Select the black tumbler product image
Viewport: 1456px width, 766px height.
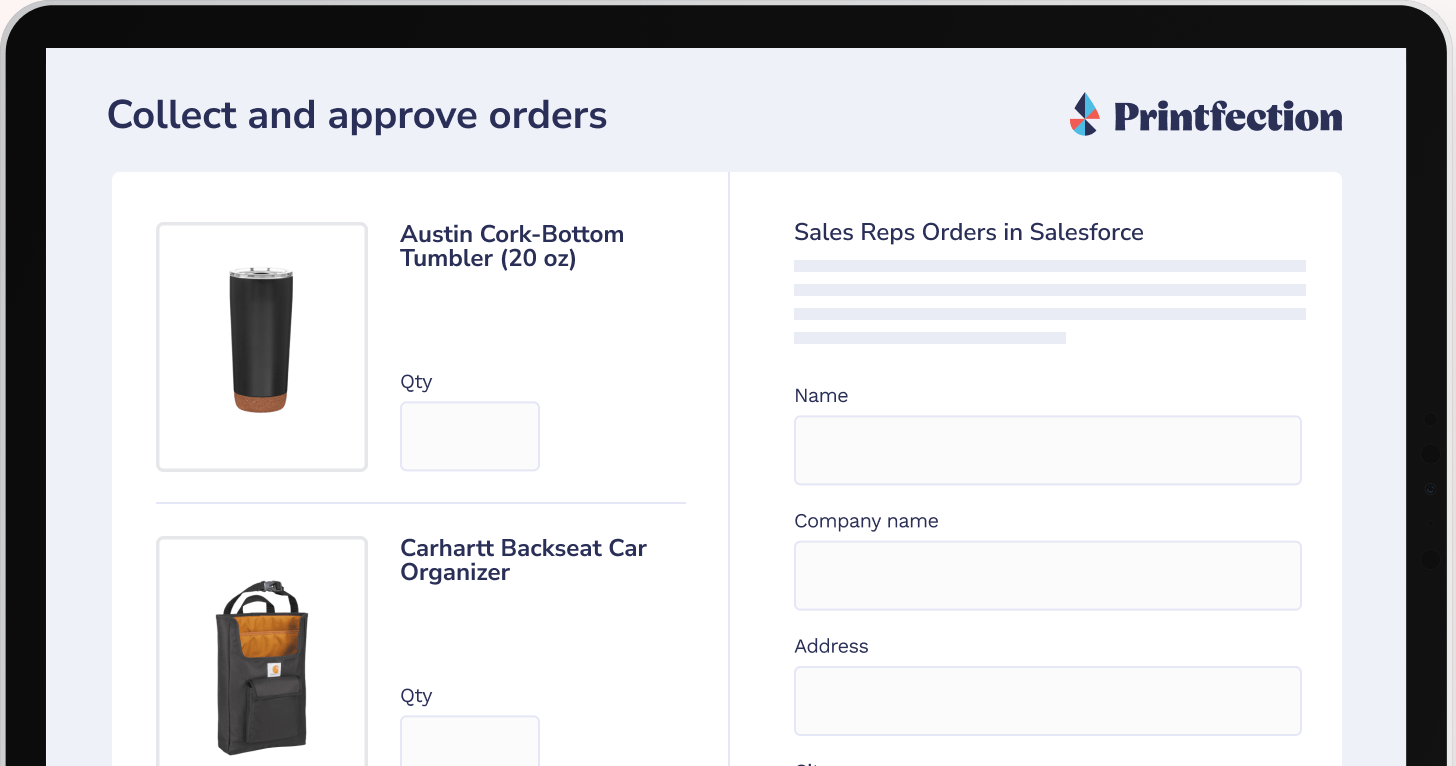point(261,340)
